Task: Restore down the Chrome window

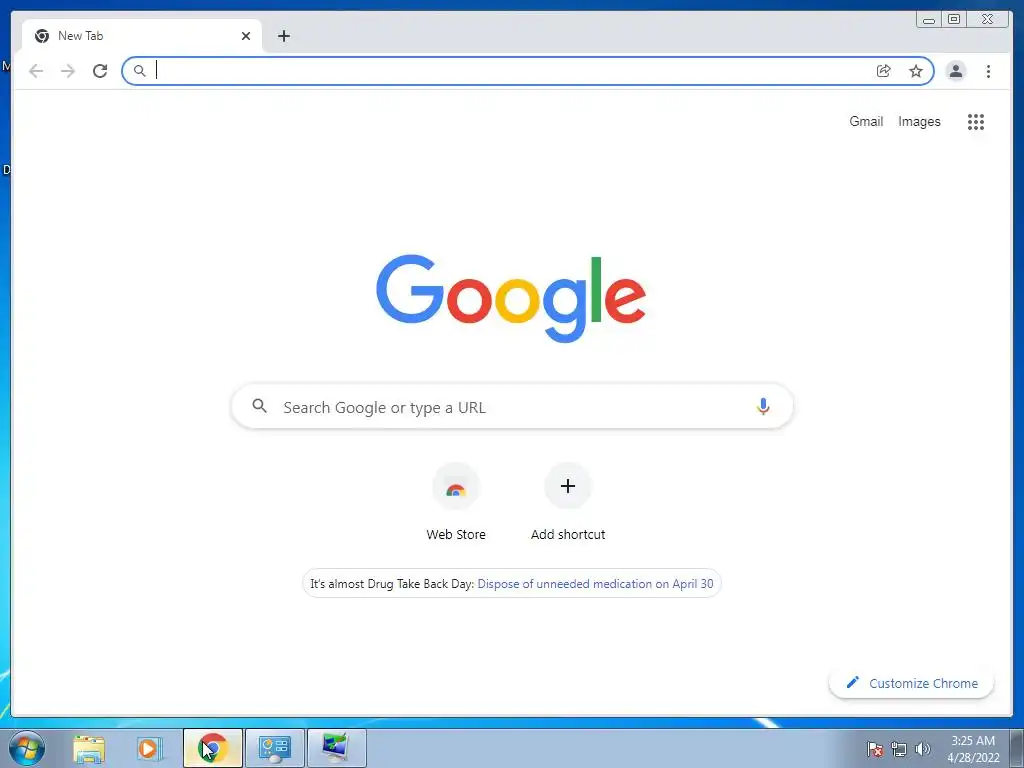Action: 953,20
